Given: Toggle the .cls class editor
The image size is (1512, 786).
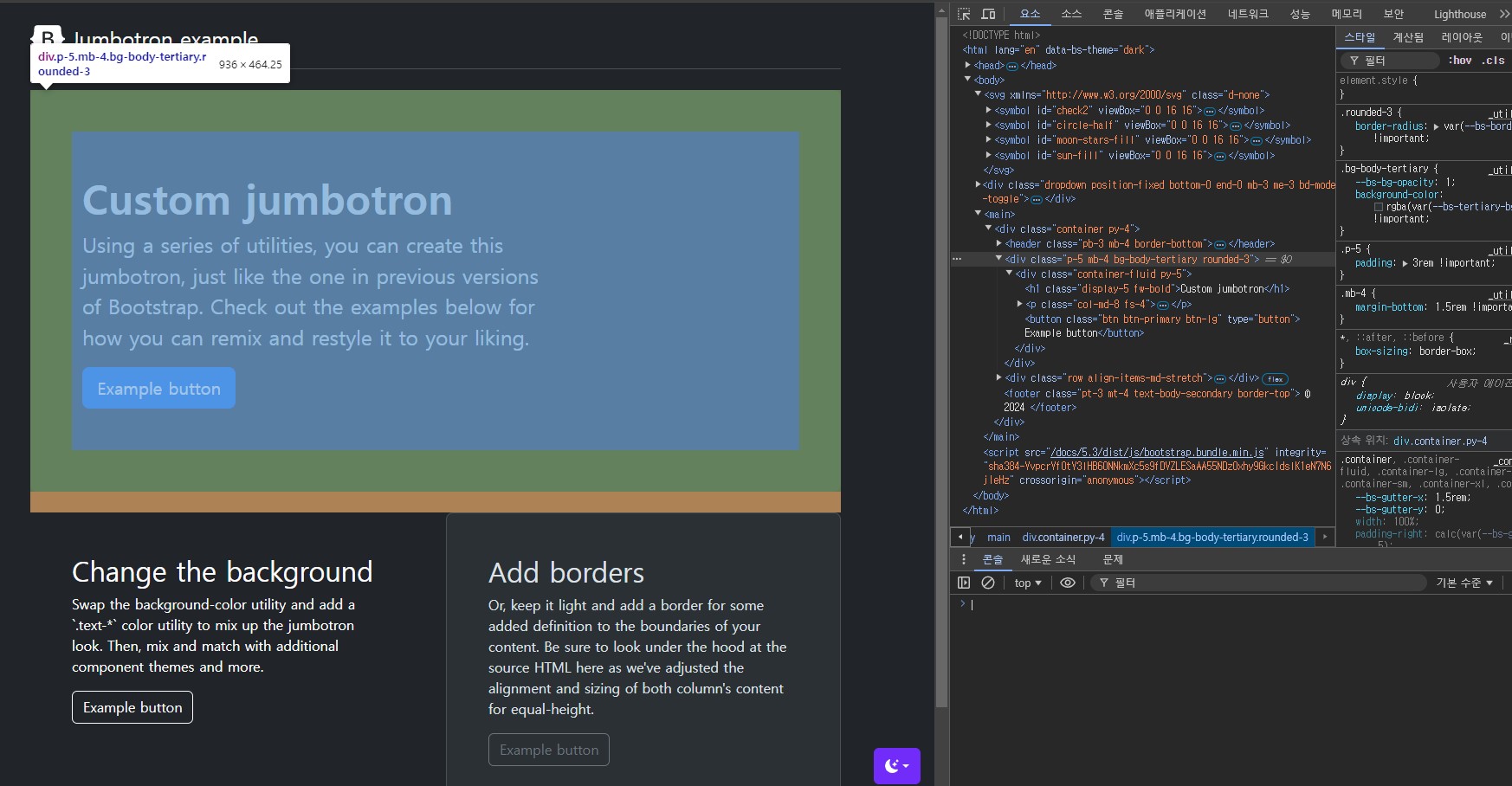Looking at the screenshot, I should pos(1493,61).
